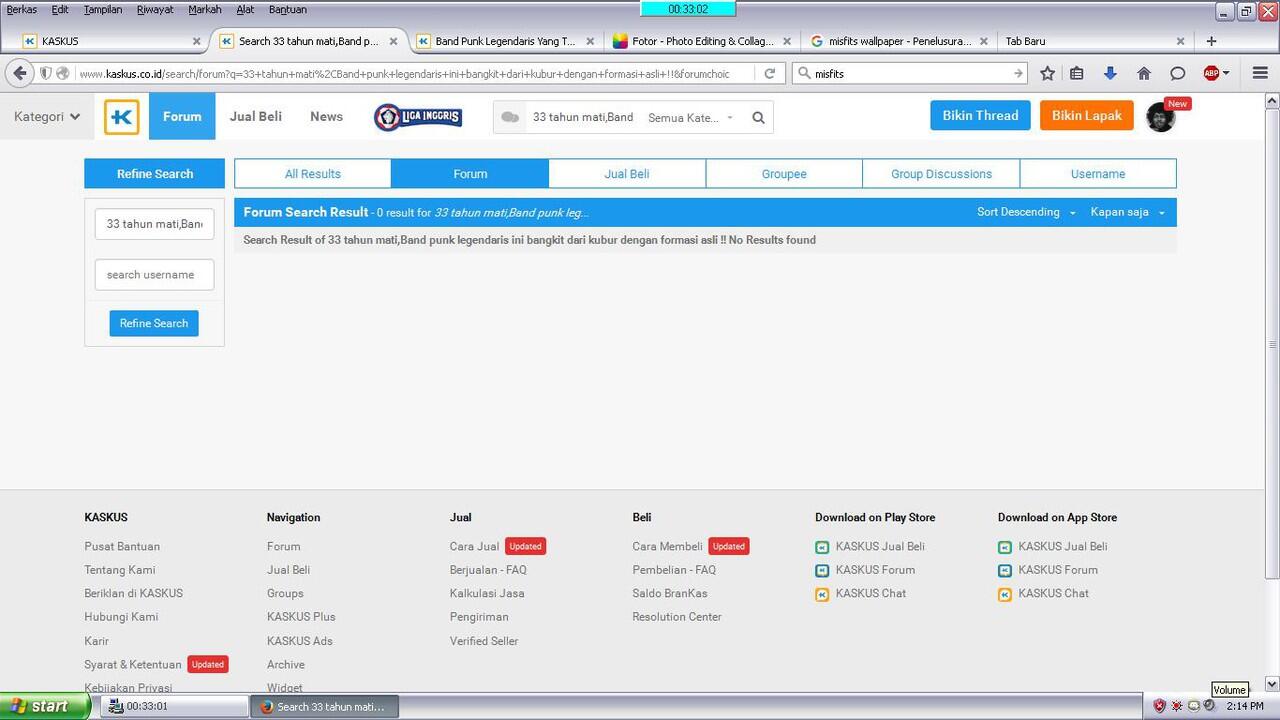Screen dimensions: 1280x720
Task: Click the KASKUS Chat App Store icon
Action: coord(1005,594)
